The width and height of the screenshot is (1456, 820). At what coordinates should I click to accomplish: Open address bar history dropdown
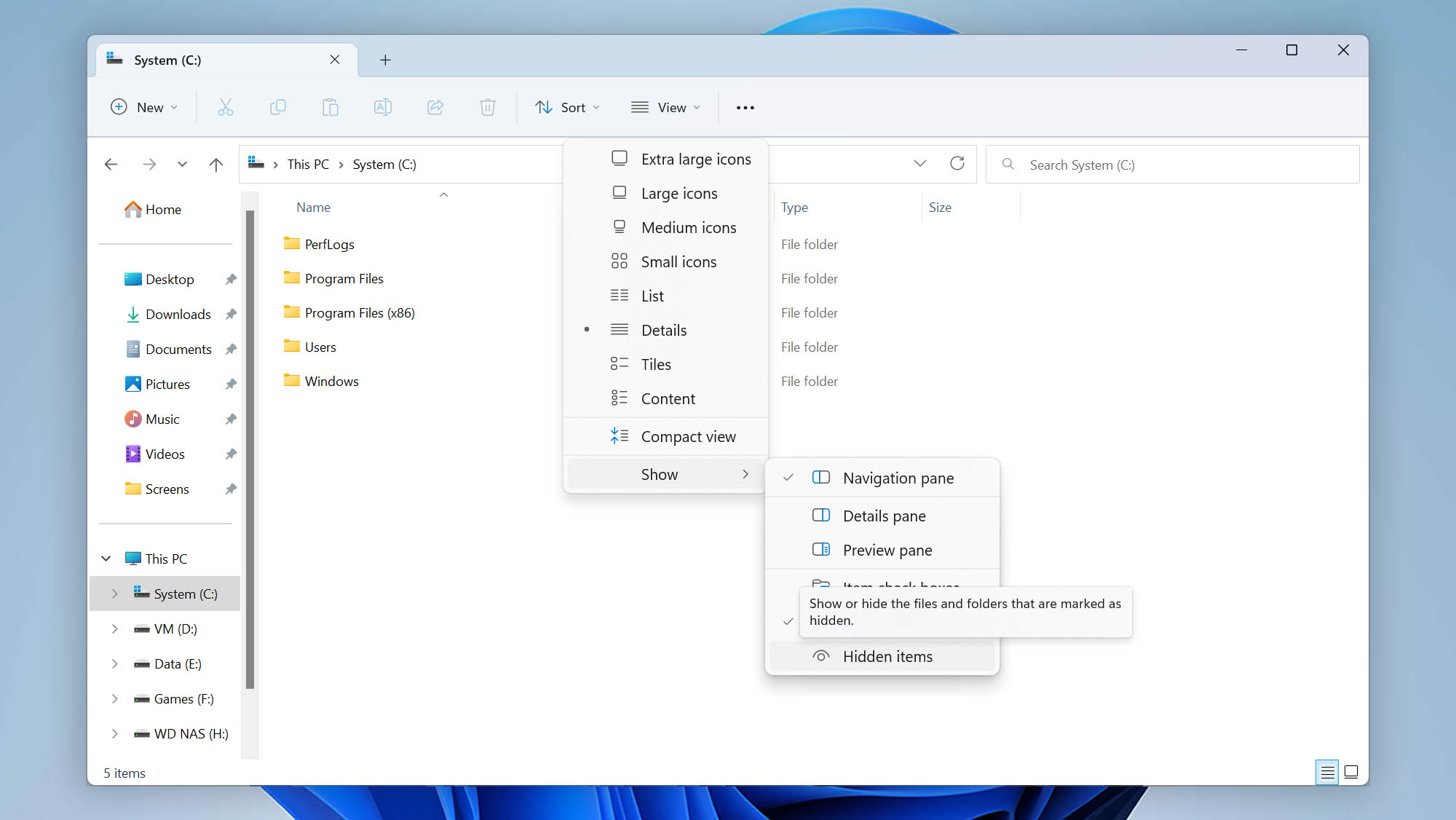[919, 164]
